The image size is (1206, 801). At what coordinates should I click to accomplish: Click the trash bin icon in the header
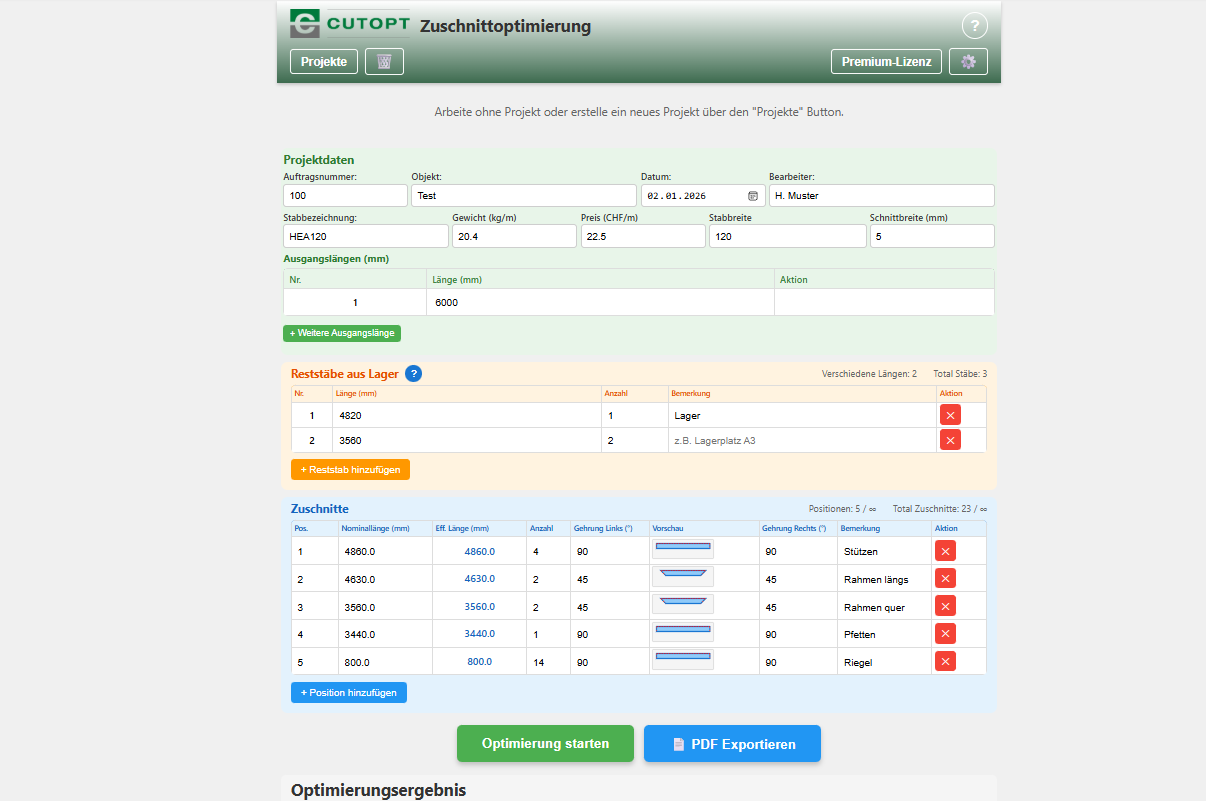point(384,61)
